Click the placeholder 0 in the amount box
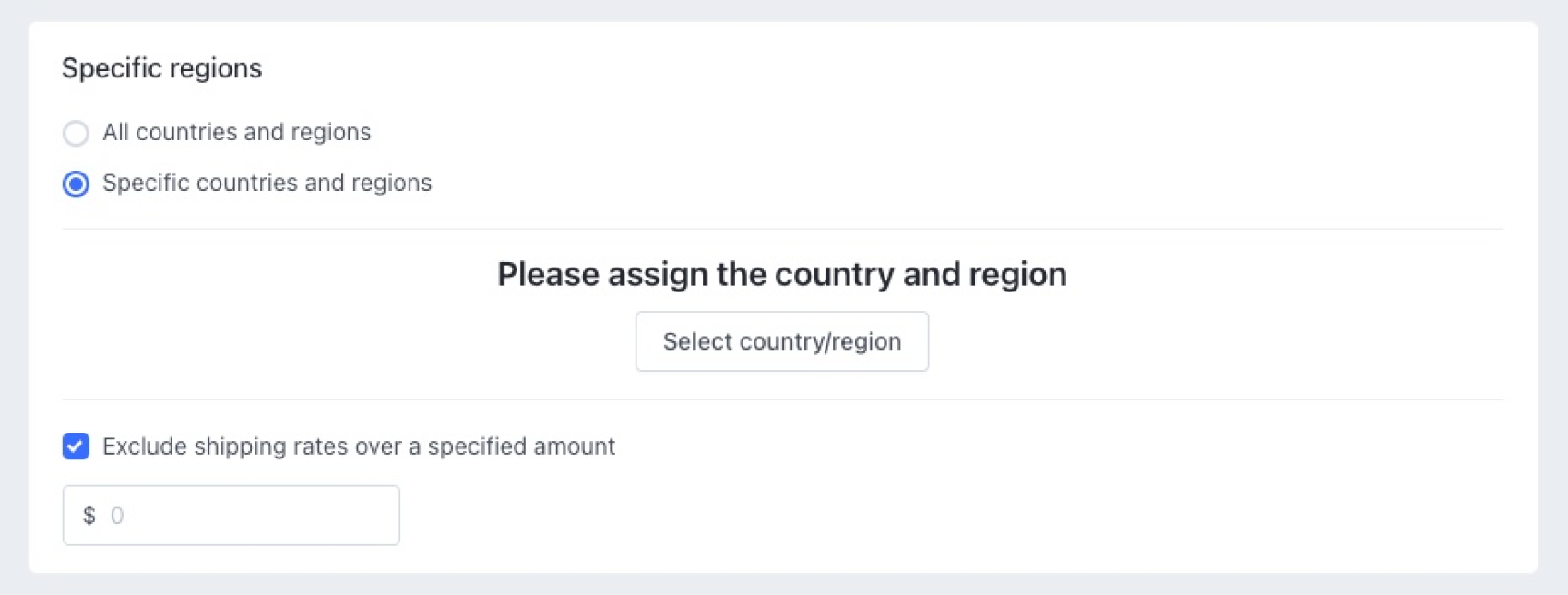 click(117, 516)
